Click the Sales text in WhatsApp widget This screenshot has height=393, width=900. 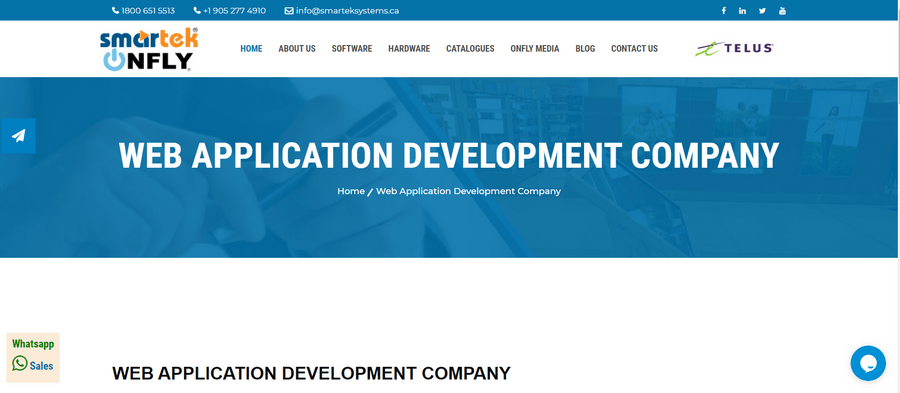click(41, 365)
